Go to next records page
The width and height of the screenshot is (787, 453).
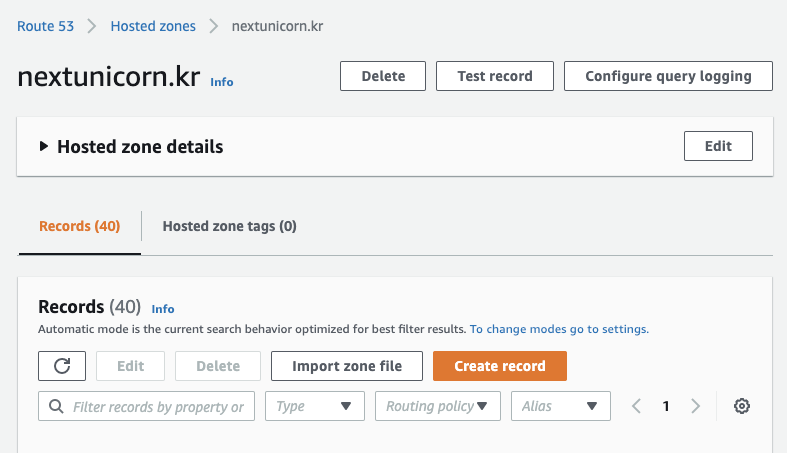coord(695,406)
